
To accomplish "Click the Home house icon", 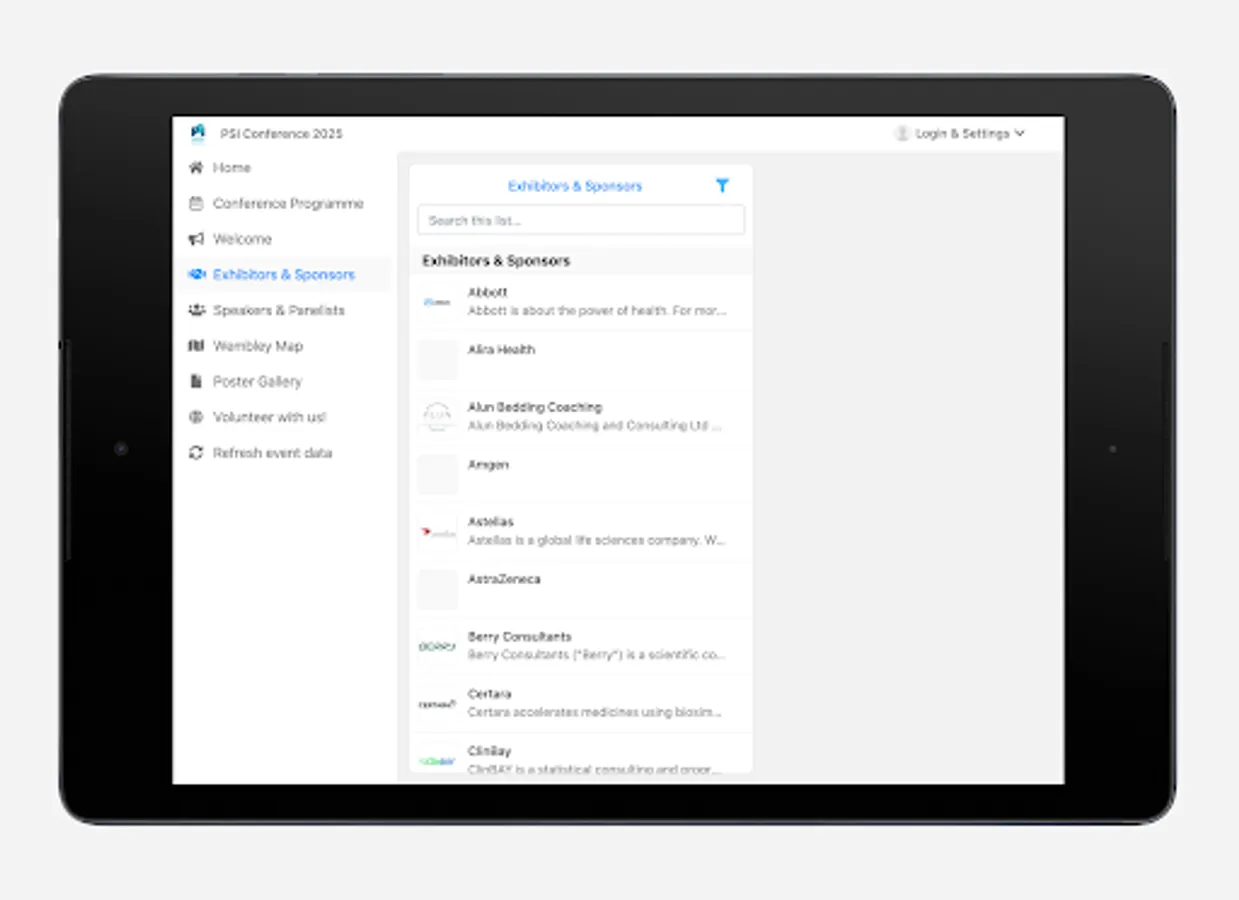I will click(196, 168).
